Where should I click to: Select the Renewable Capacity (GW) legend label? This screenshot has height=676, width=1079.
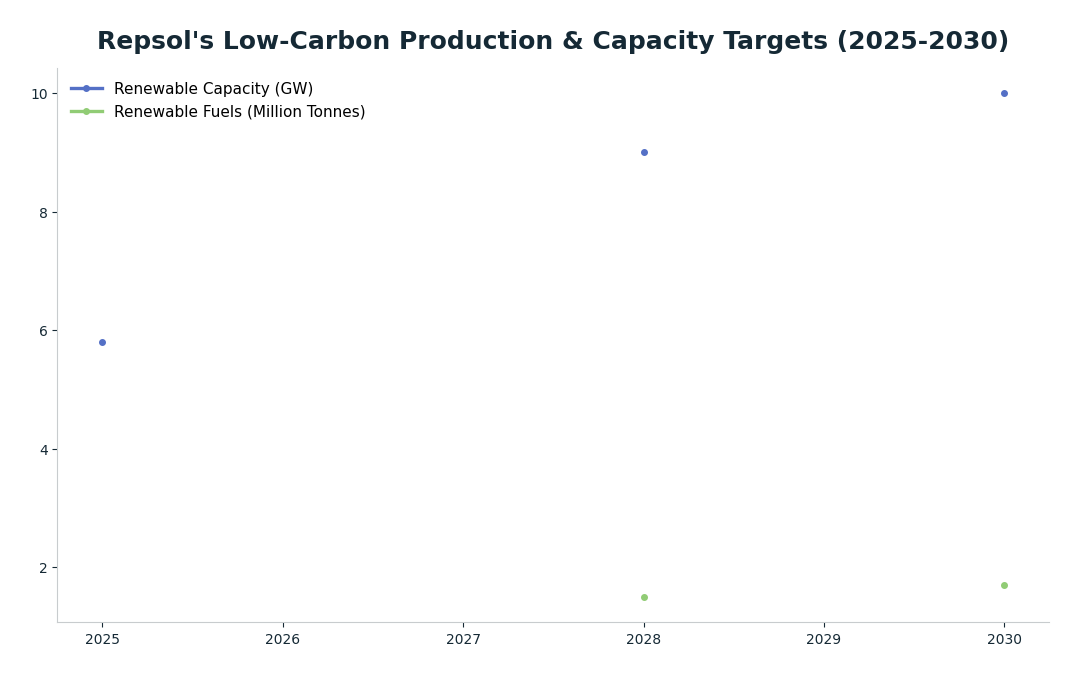click(x=213, y=89)
